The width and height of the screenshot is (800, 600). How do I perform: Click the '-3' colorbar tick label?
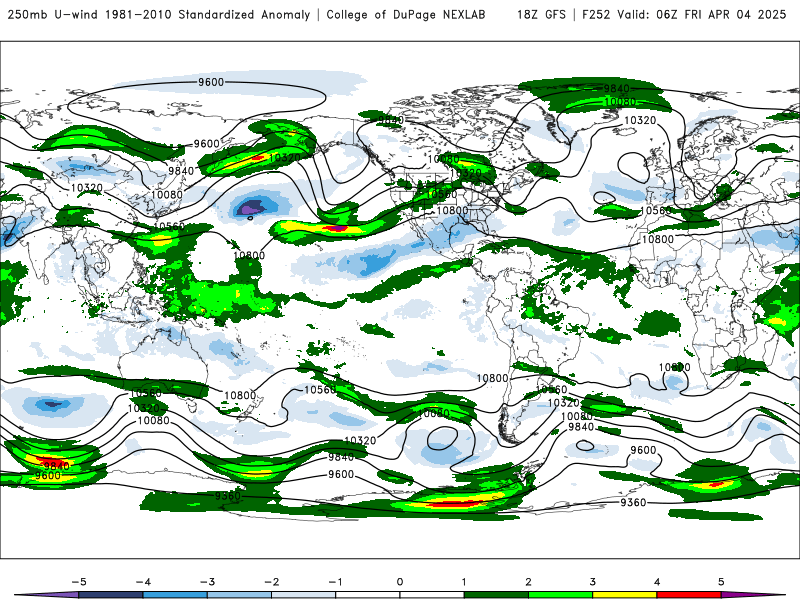point(207,582)
